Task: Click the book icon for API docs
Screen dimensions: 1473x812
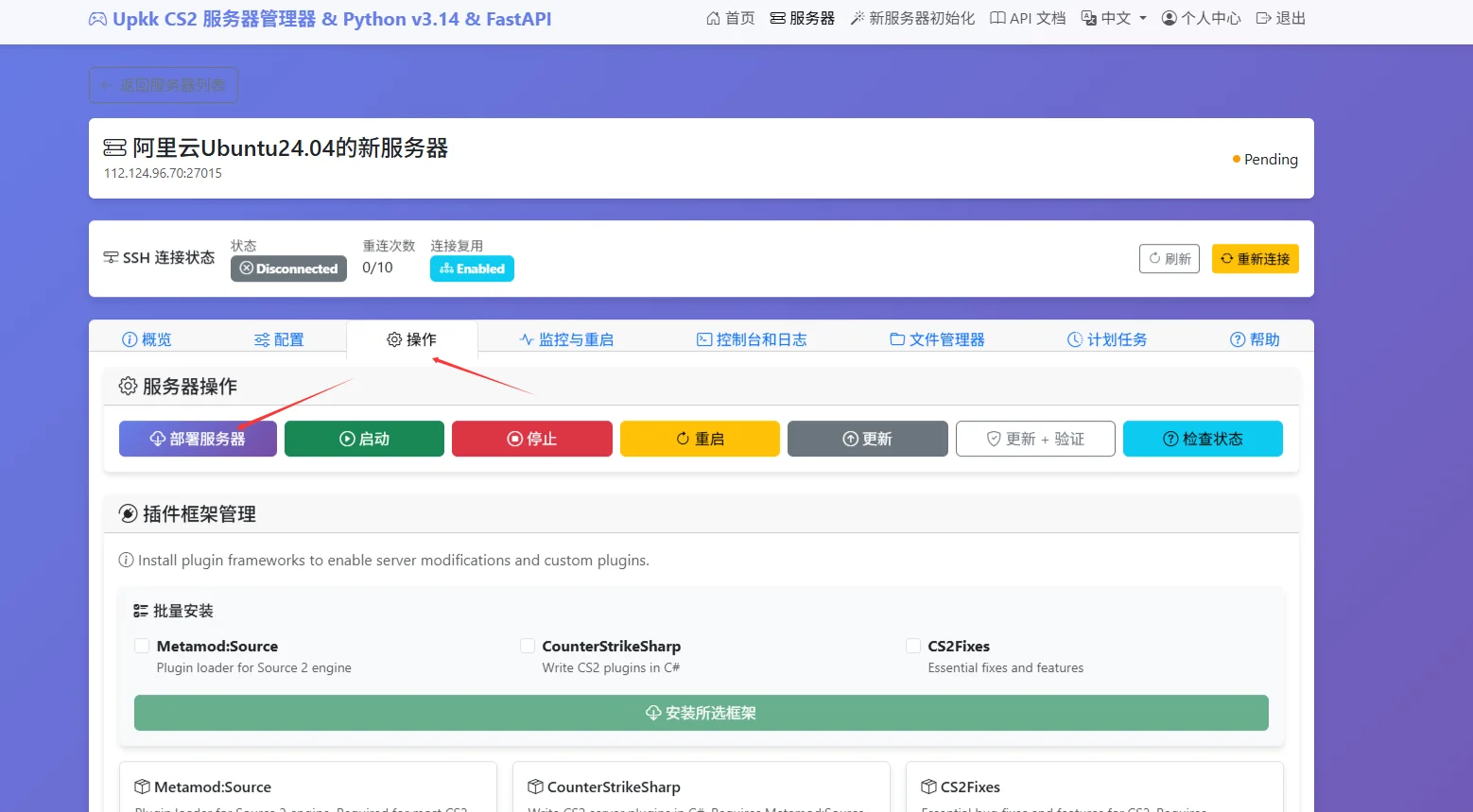Action: pos(997,18)
